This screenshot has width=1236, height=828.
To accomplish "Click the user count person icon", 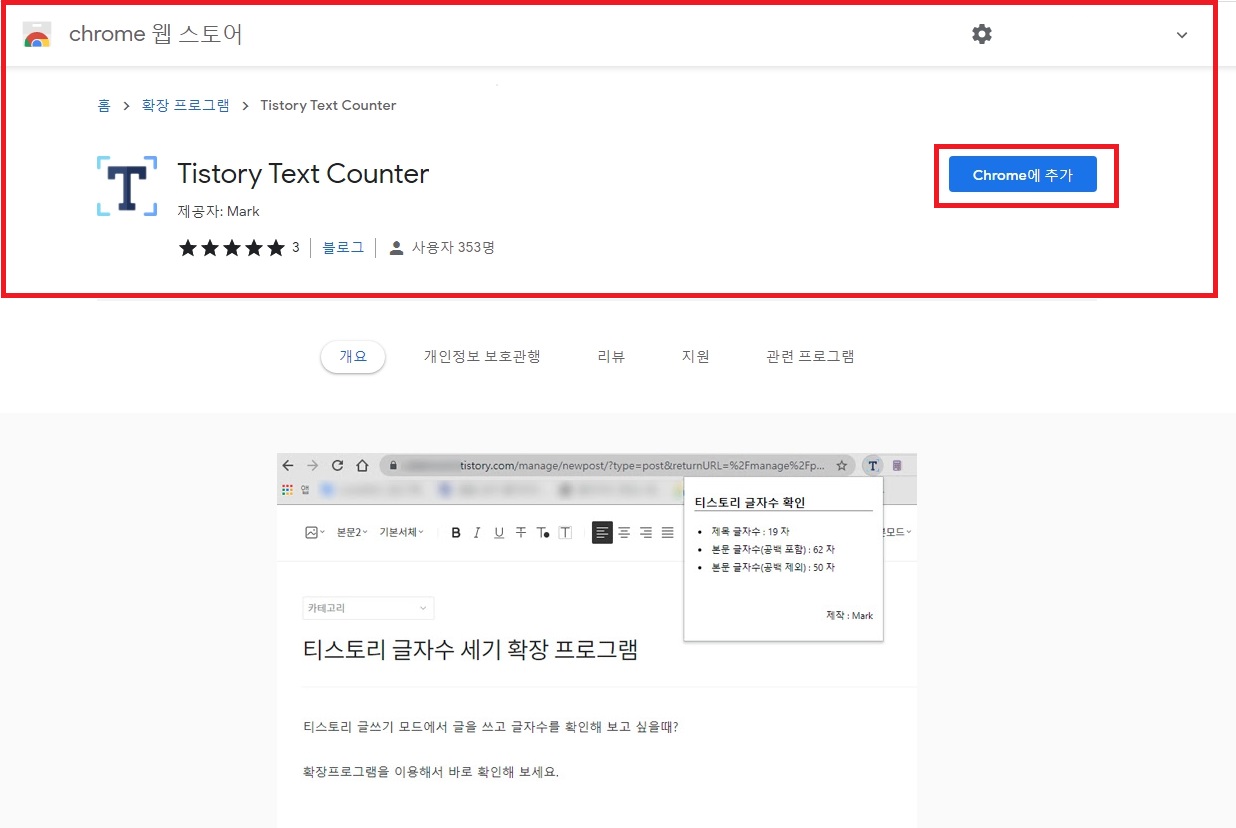I will (x=396, y=248).
